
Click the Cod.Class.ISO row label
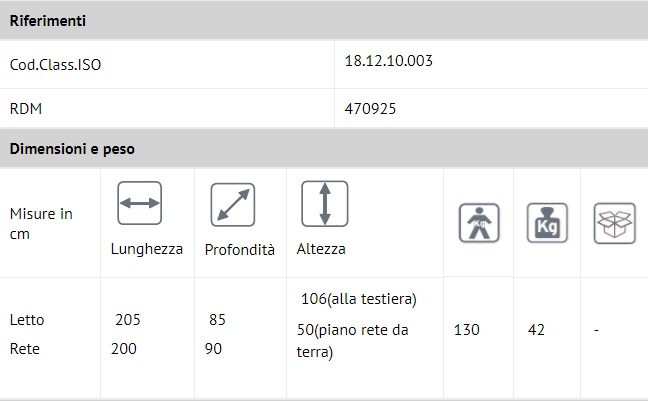point(55,66)
